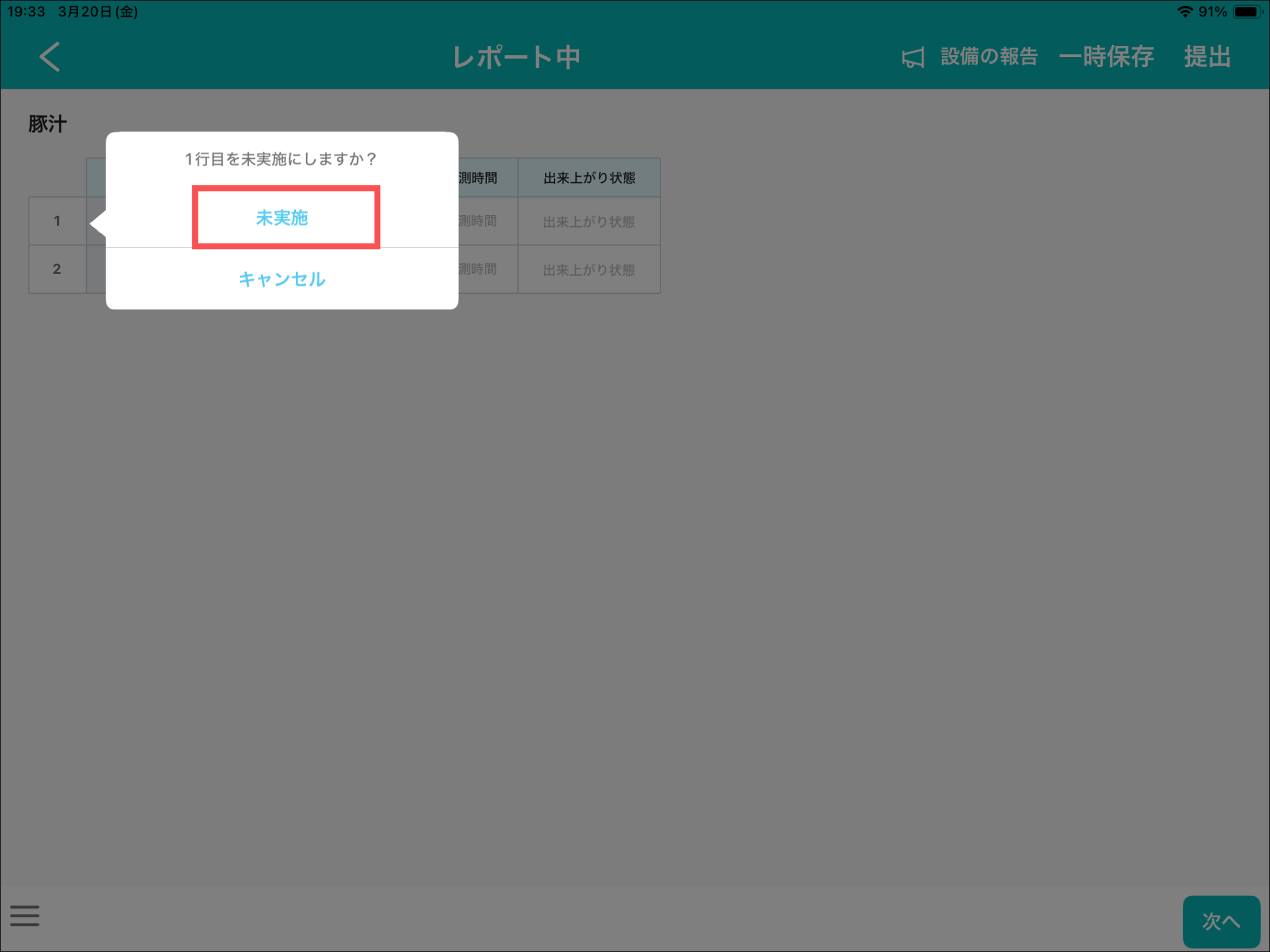Tap 出来上がり状態 field in row 1

[x=588, y=221]
